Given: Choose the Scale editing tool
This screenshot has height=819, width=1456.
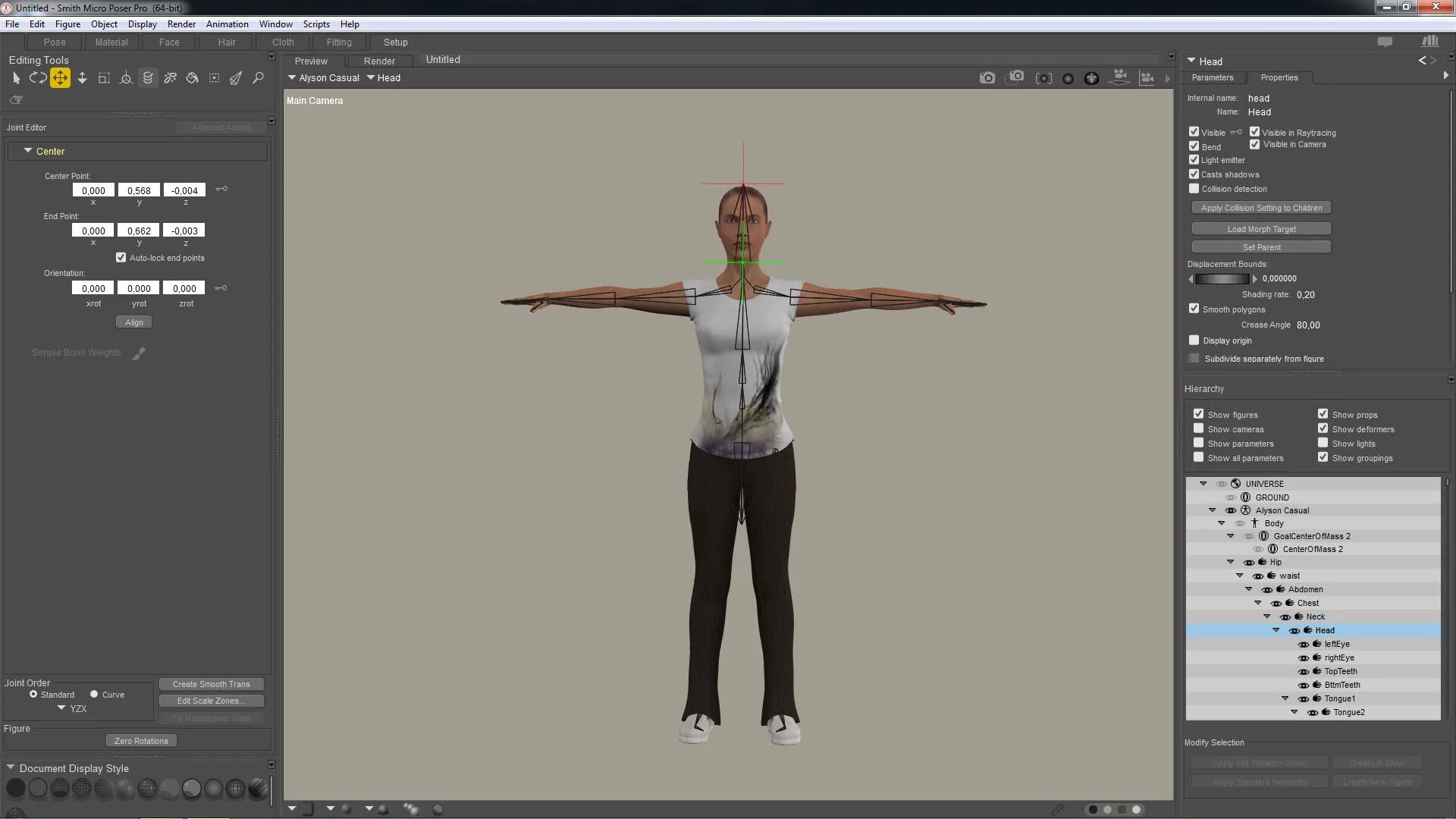Looking at the screenshot, I should click(x=104, y=78).
